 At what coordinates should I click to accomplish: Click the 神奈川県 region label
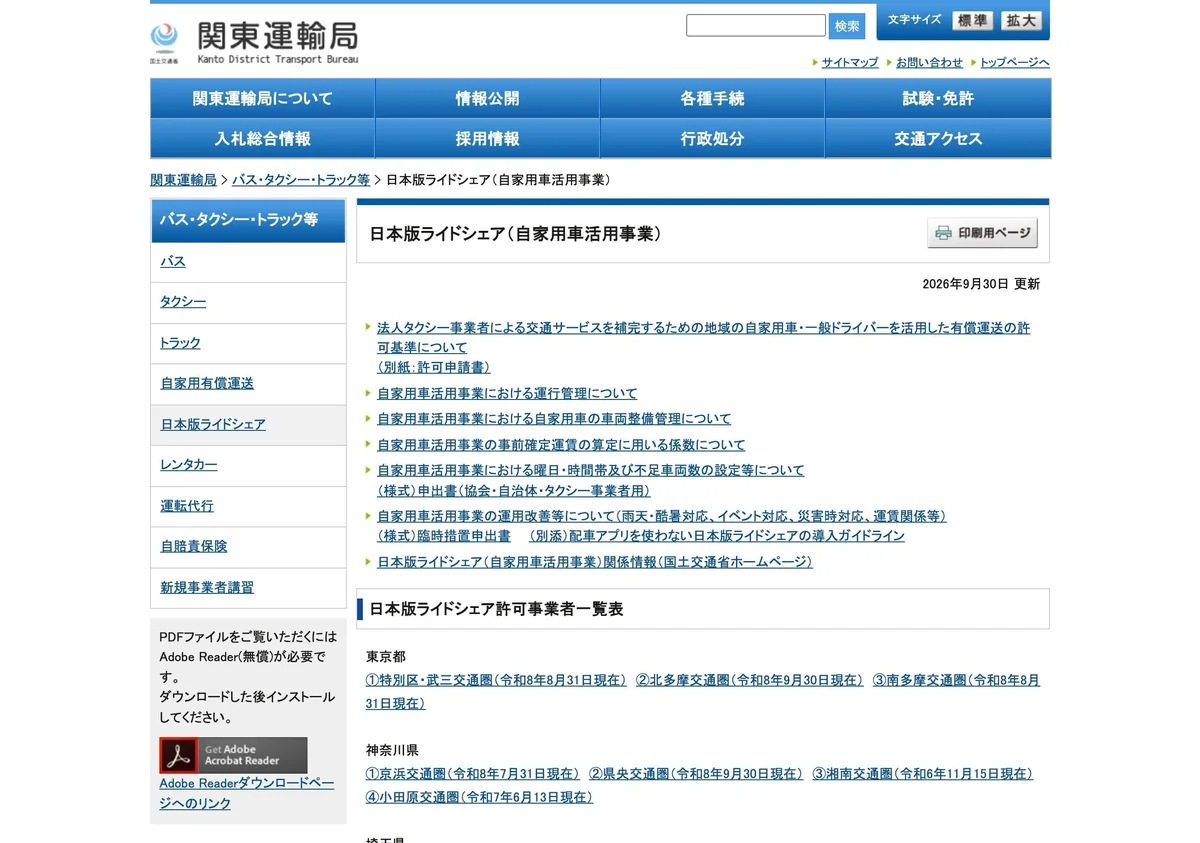tap(392, 750)
